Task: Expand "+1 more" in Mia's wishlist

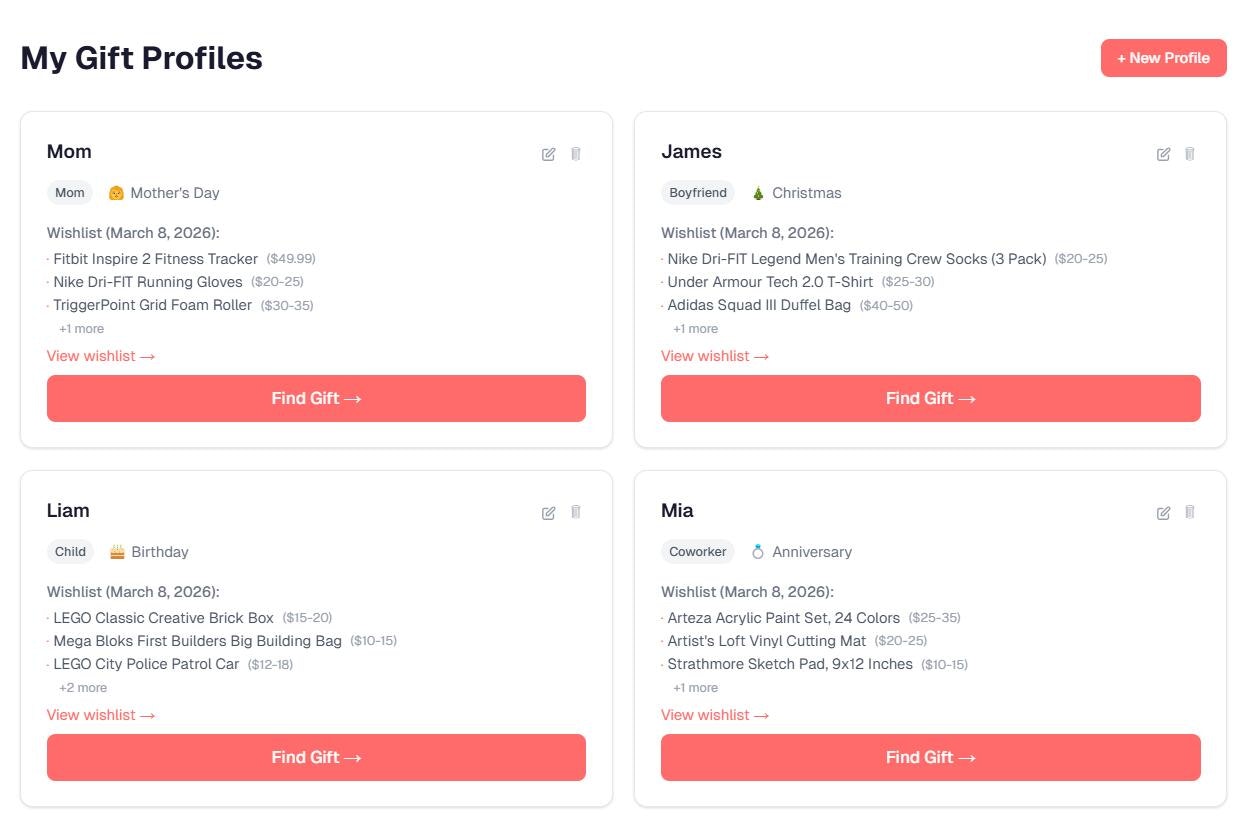Action: 695,688
